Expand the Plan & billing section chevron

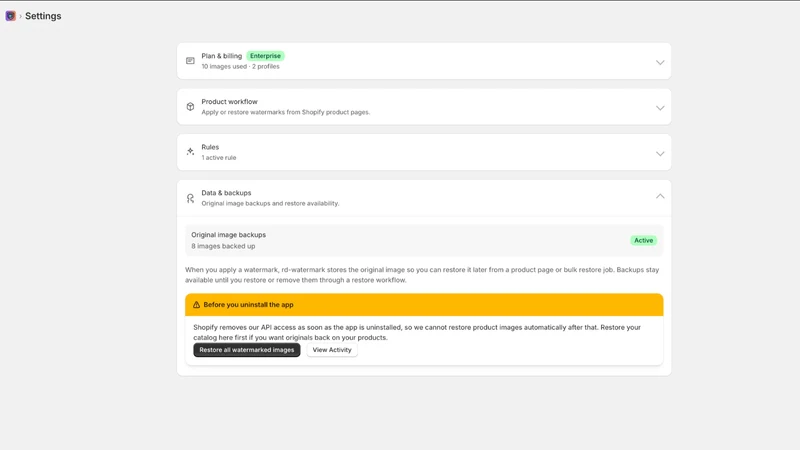(x=660, y=62)
